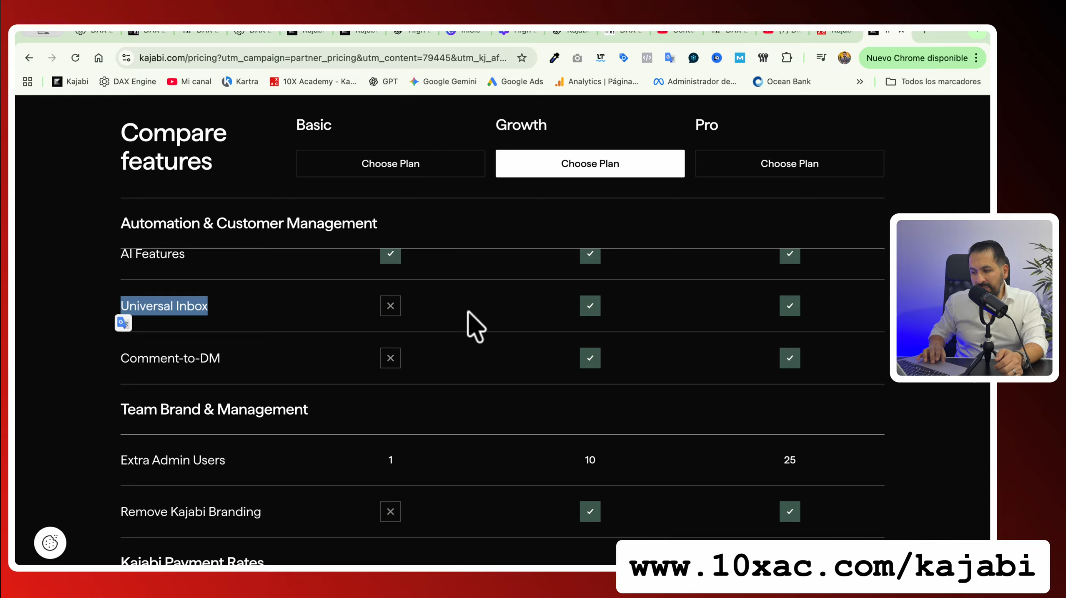
Task: Click Pro checkmark for Universal Inbox
Action: click(789, 306)
